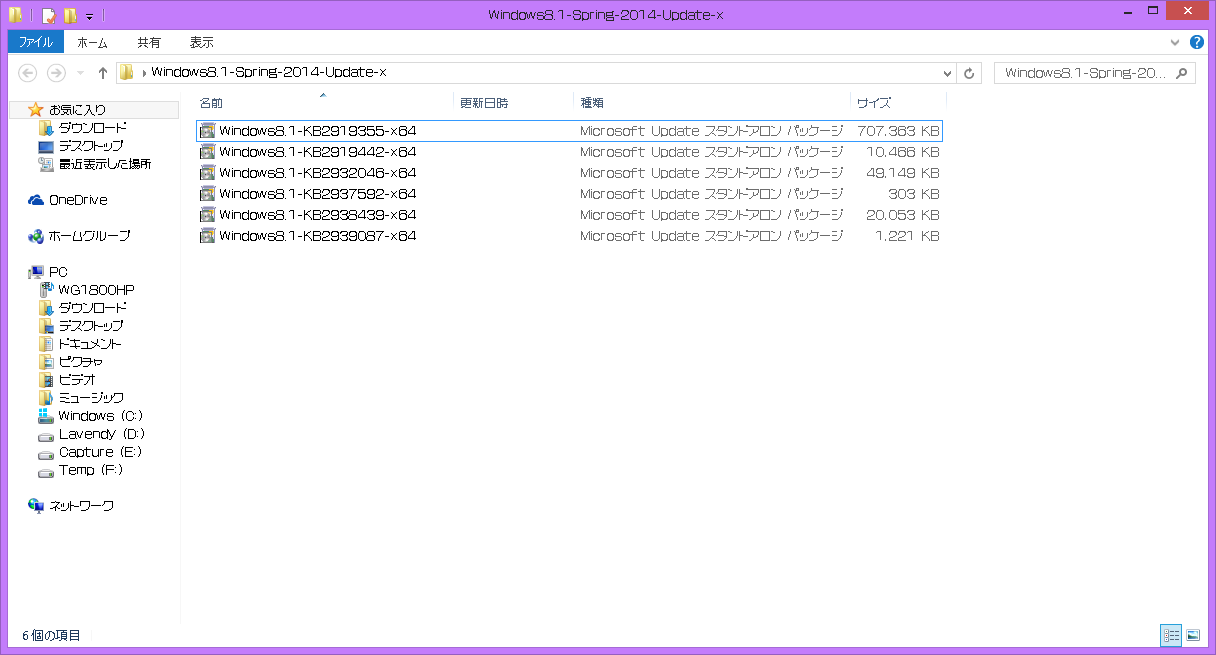Go forward with the Forward arrow button
This screenshot has width=1216, height=655.
[57, 73]
